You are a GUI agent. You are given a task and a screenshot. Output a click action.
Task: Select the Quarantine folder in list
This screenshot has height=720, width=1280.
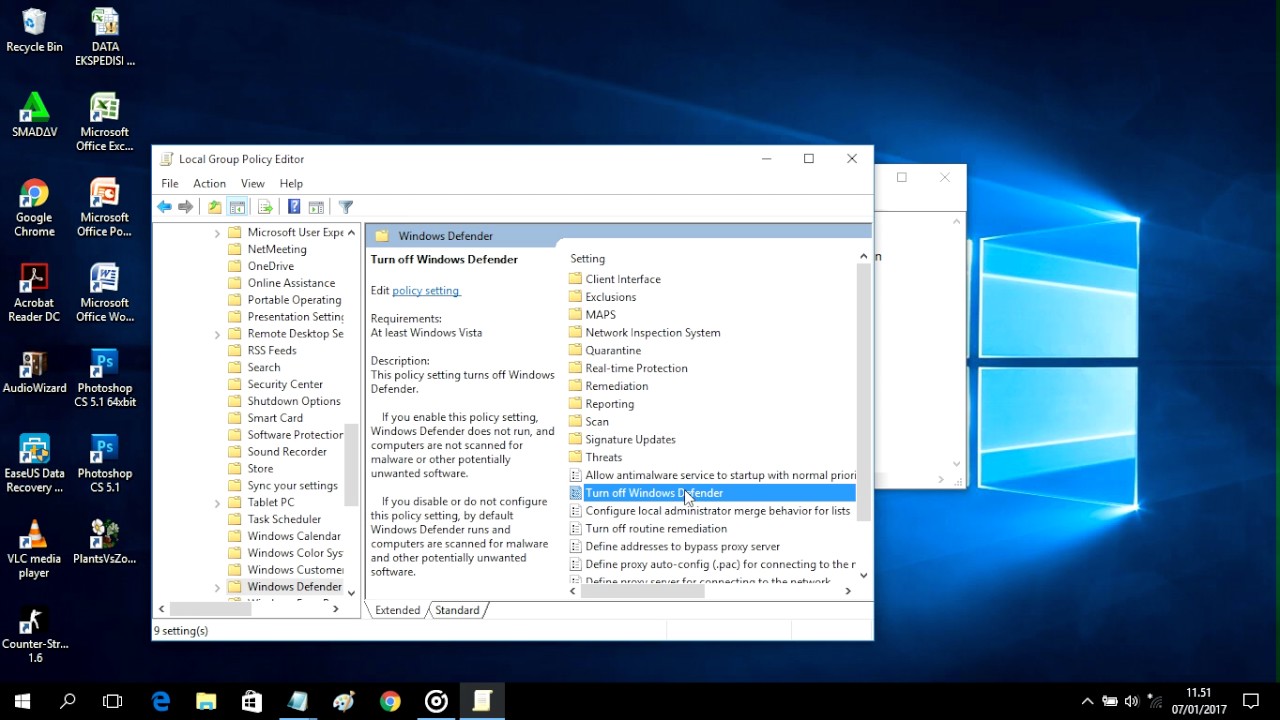(x=613, y=351)
